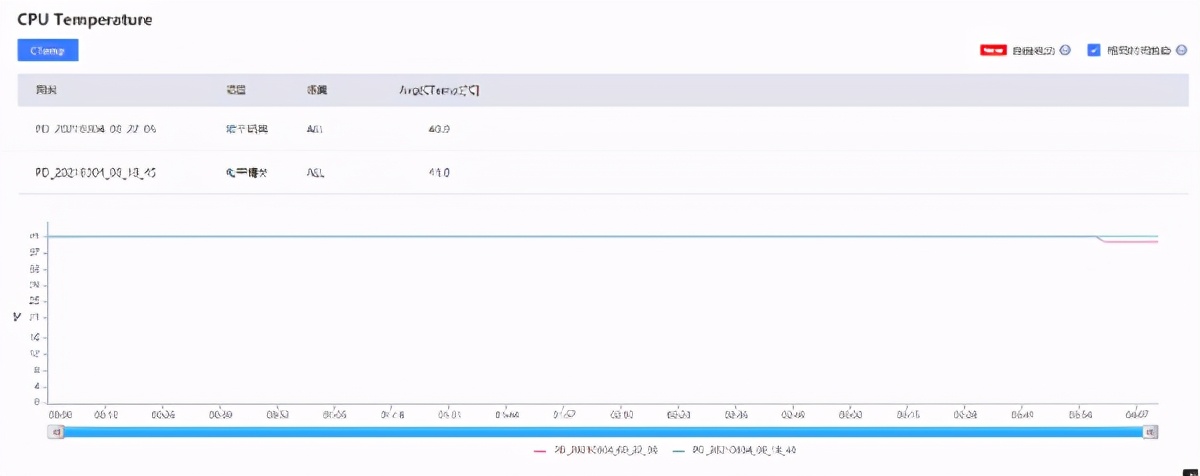The image size is (1200, 476).
Task: Click the first column header in the table
Action: pos(46,90)
